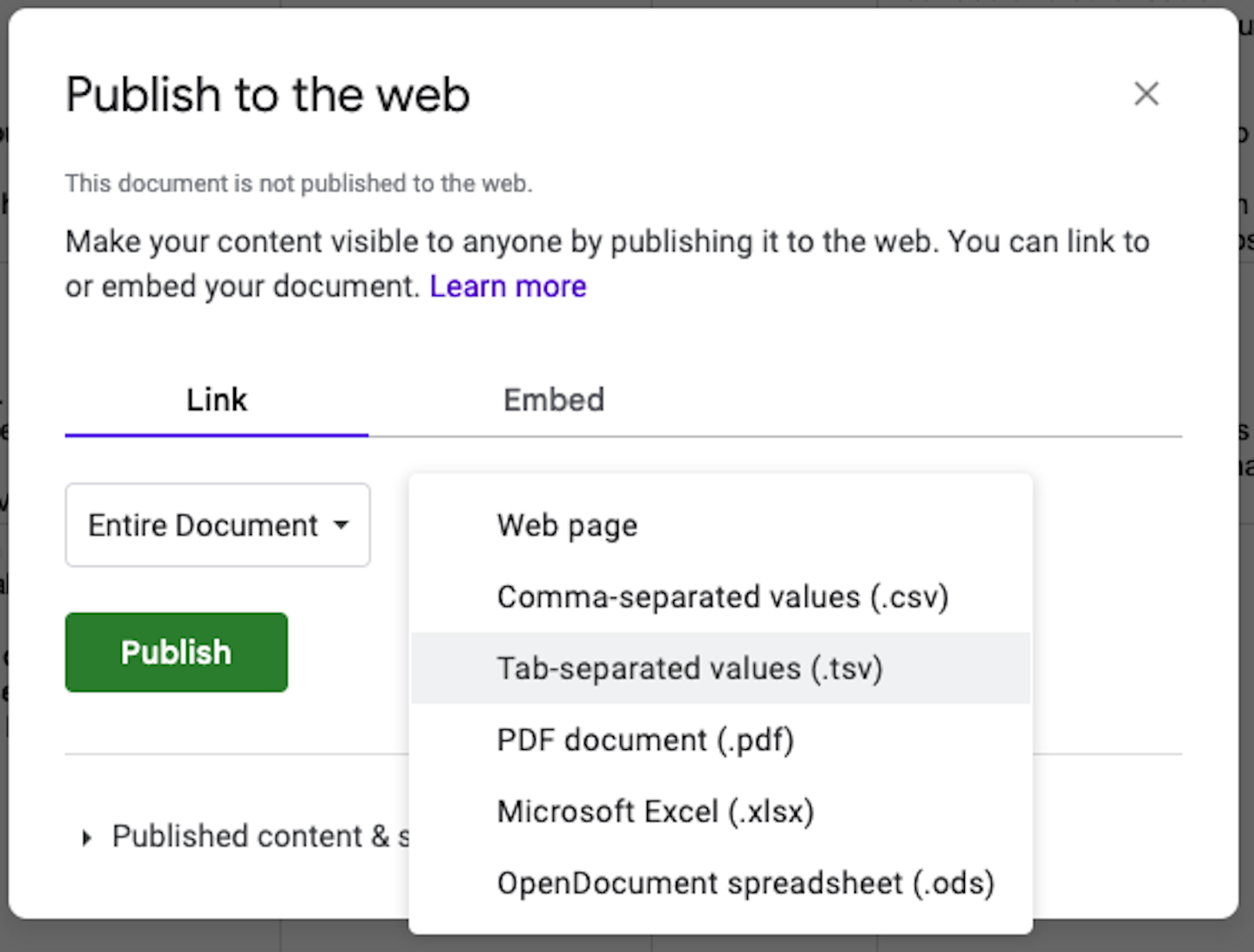Open the Entire Document selector
1254x952 pixels.
click(218, 525)
